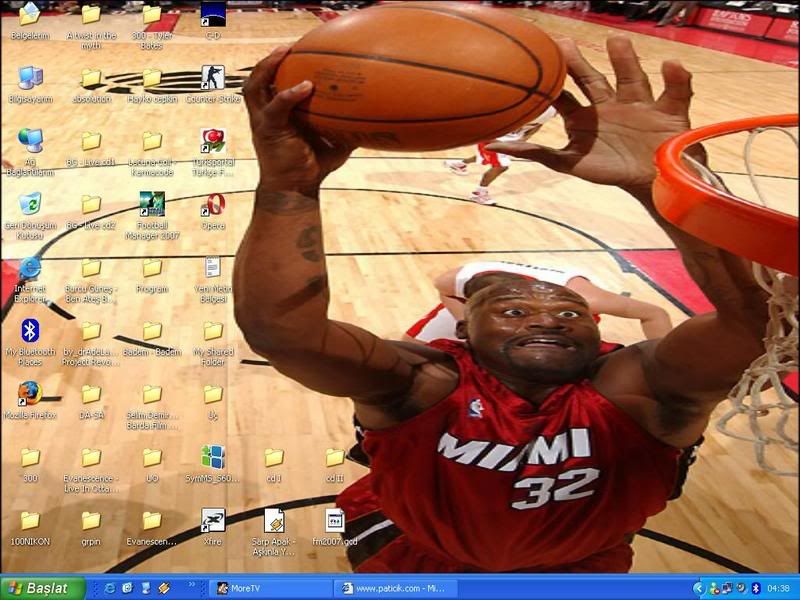Open the 100NIKON folder
The image size is (800, 600).
(30, 521)
